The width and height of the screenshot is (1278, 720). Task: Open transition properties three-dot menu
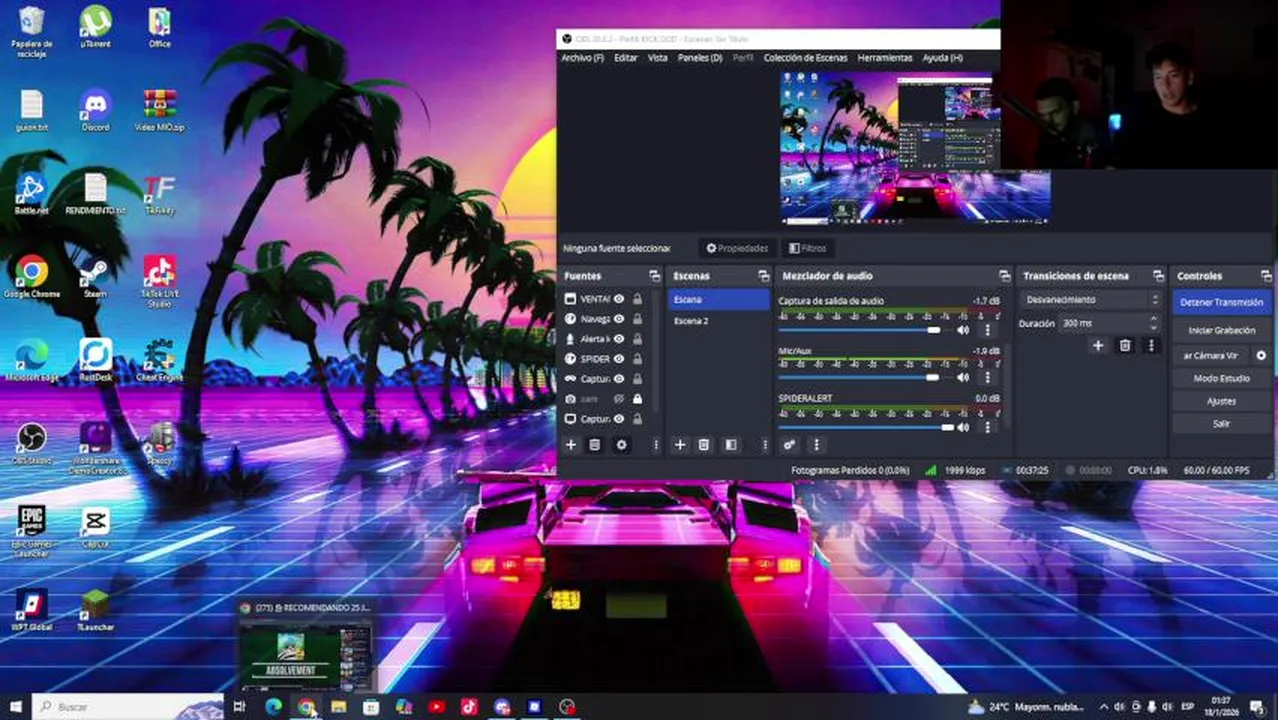[1151, 345]
